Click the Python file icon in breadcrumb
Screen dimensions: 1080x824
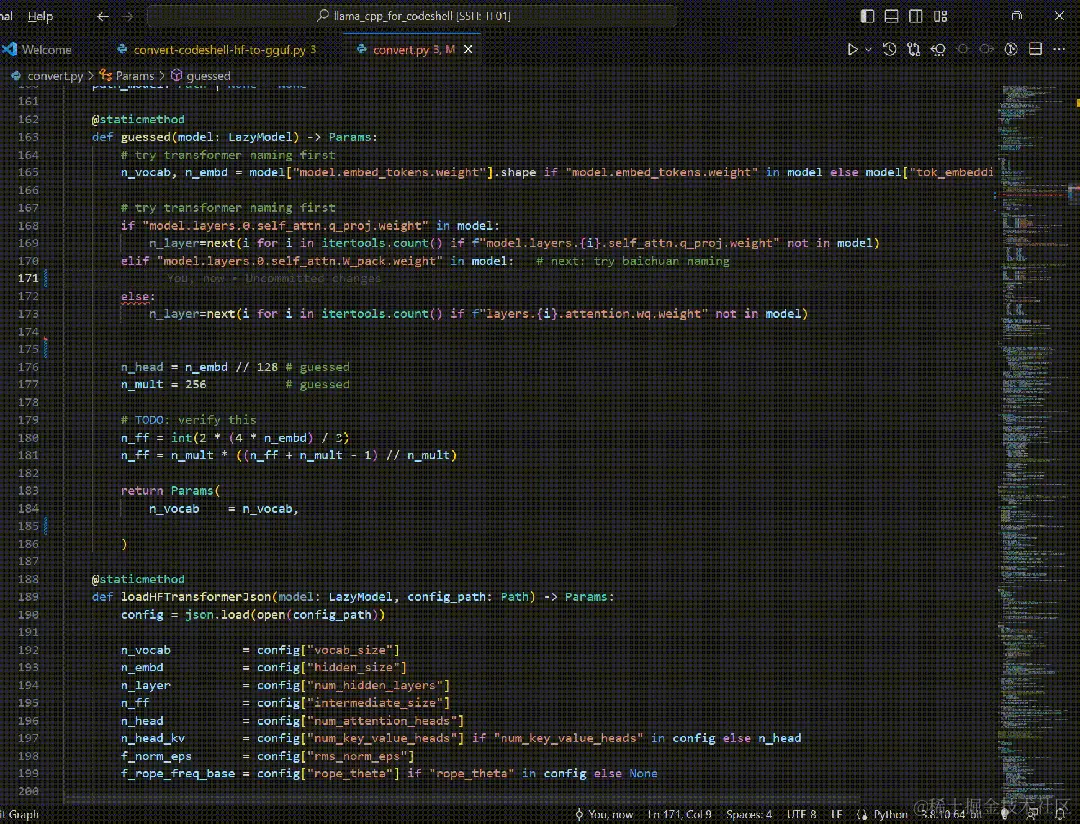[16, 76]
